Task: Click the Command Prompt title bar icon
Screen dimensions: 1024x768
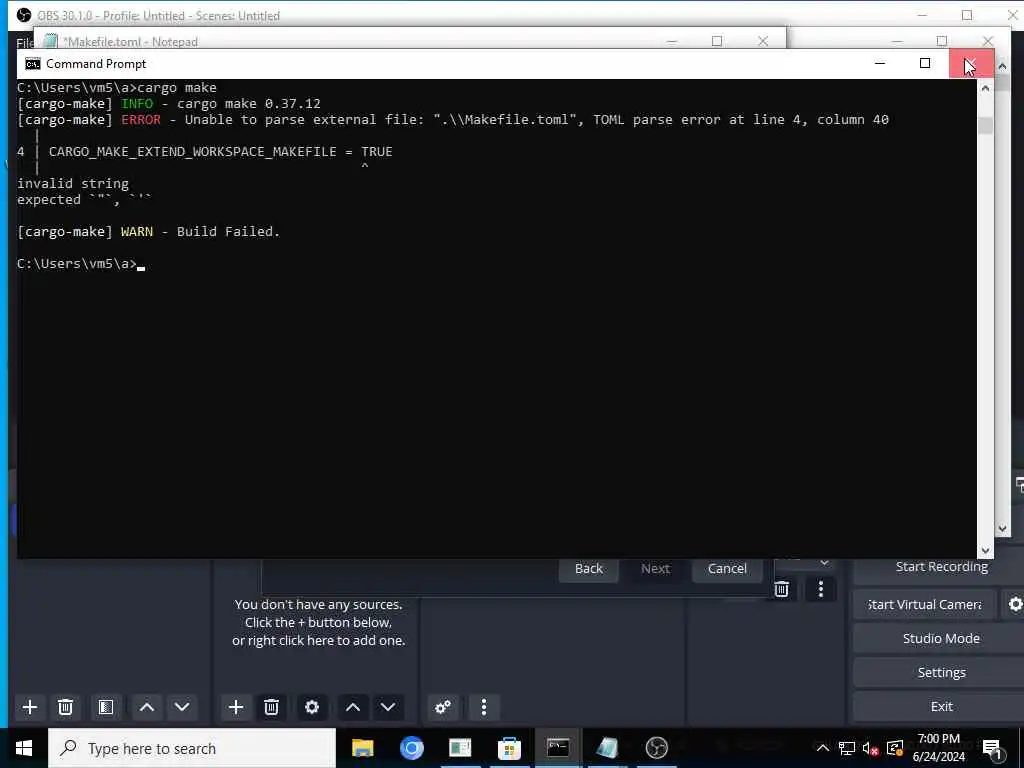Action: coord(33,63)
